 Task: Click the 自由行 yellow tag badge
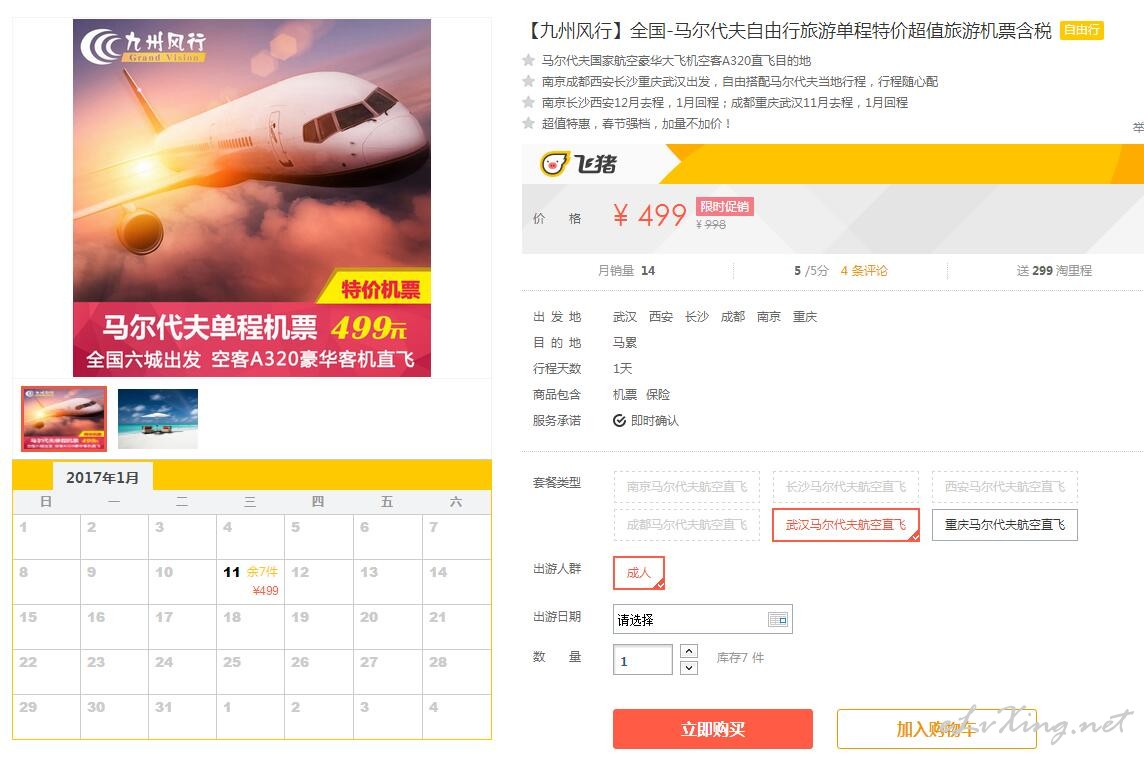pyautogui.click(x=1081, y=30)
